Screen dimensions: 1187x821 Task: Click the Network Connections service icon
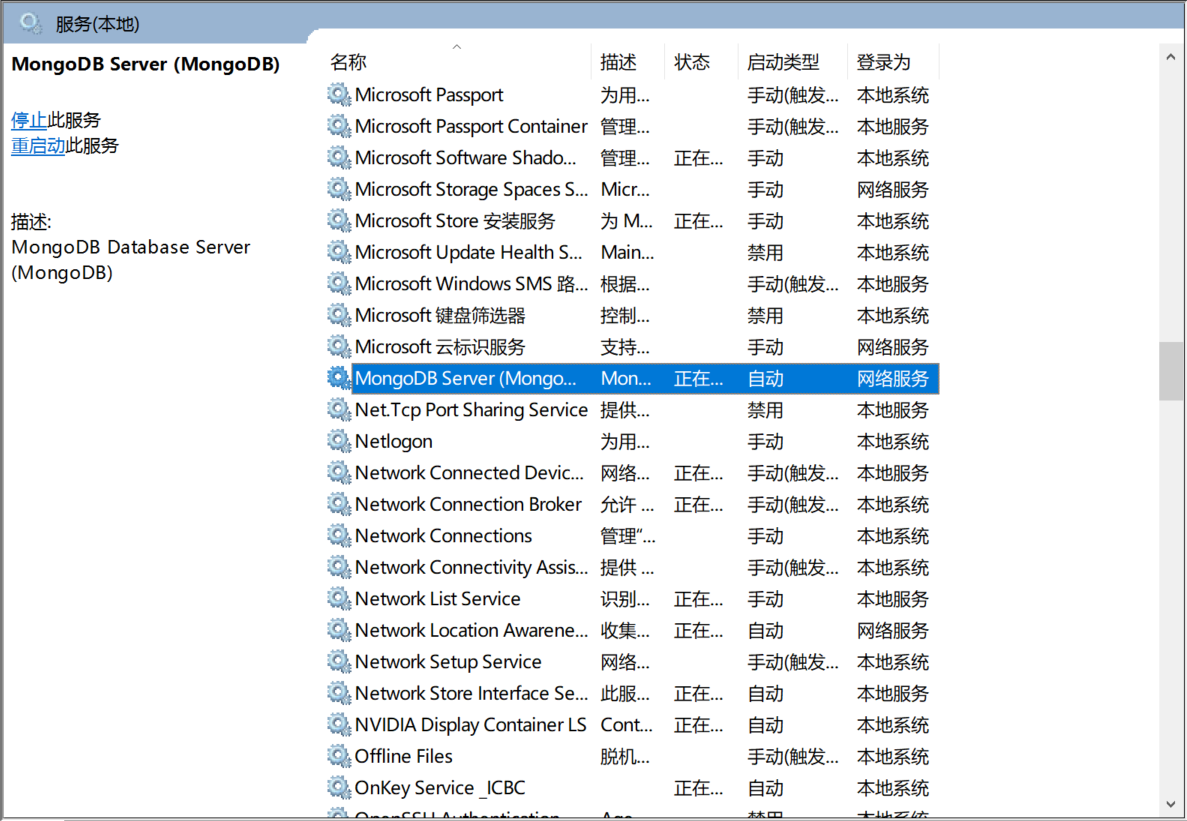[339, 536]
